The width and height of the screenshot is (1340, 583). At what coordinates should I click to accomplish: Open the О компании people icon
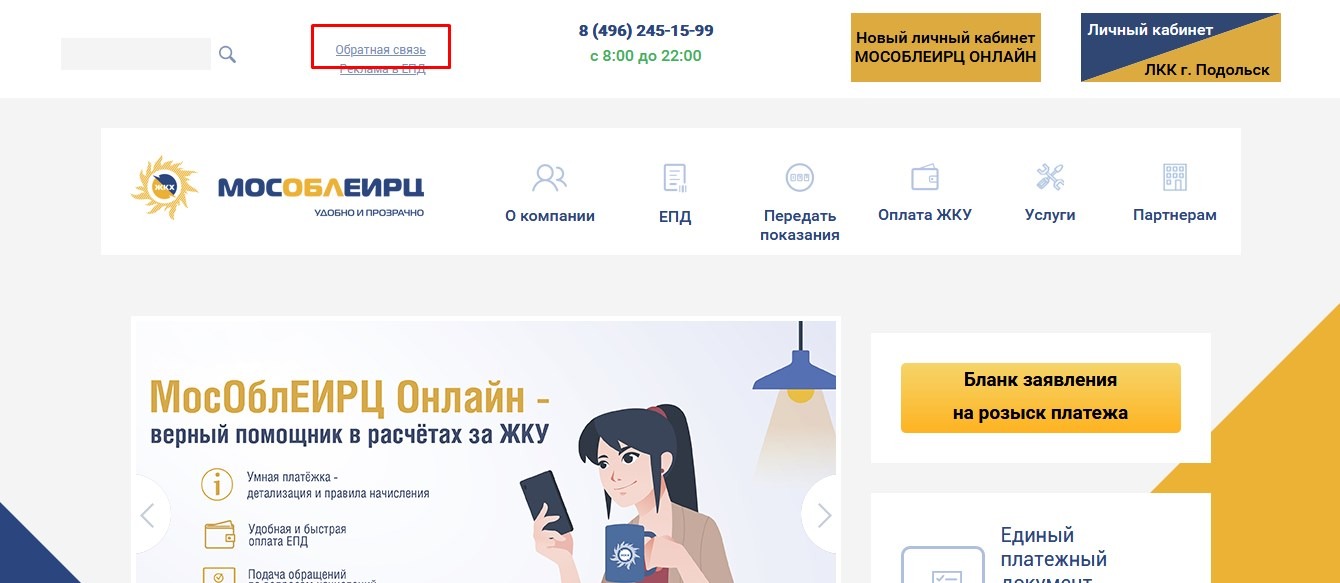(x=549, y=178)
